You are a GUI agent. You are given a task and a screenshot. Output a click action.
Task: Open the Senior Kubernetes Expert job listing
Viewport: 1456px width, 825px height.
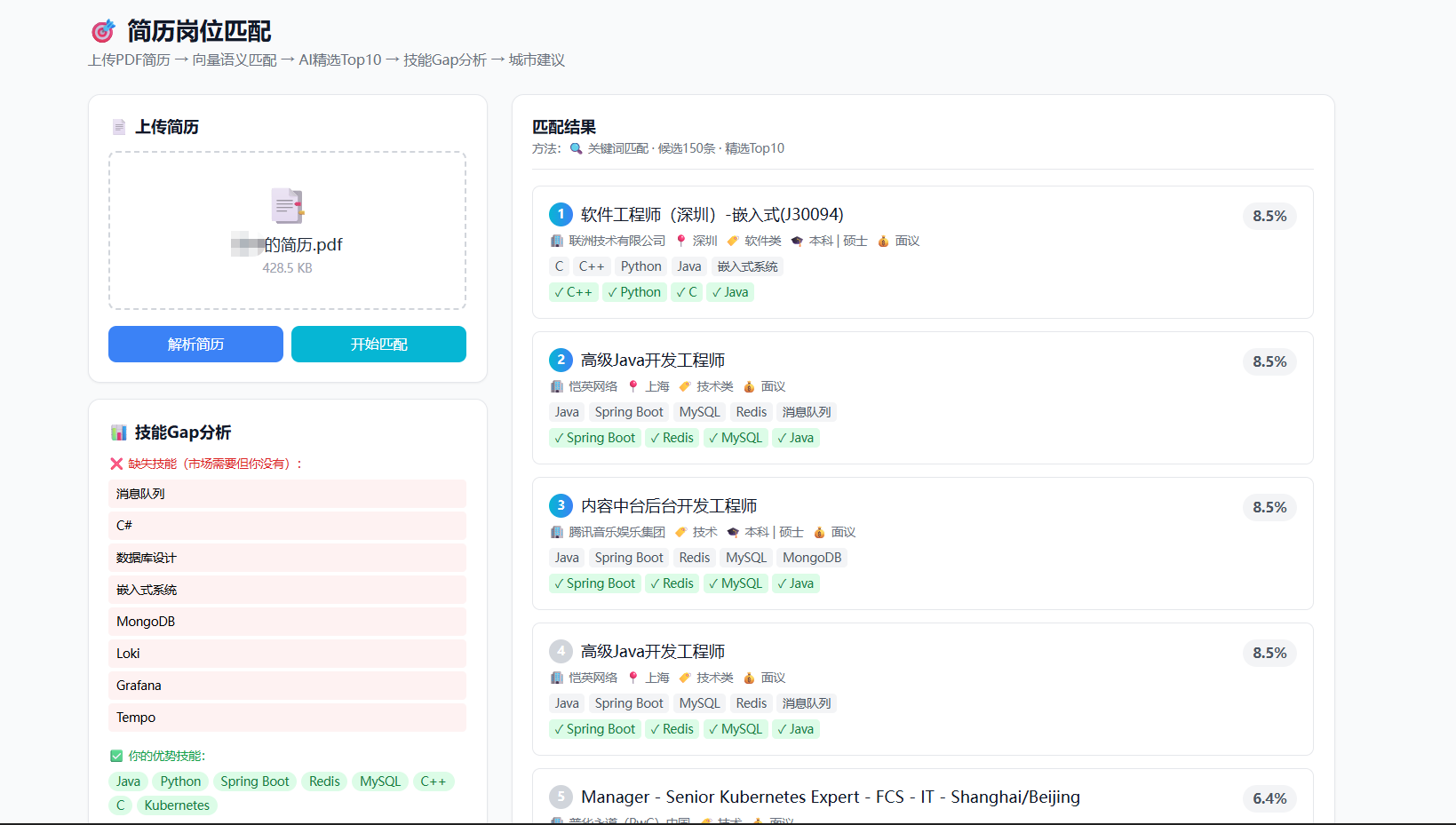(830, 797)
